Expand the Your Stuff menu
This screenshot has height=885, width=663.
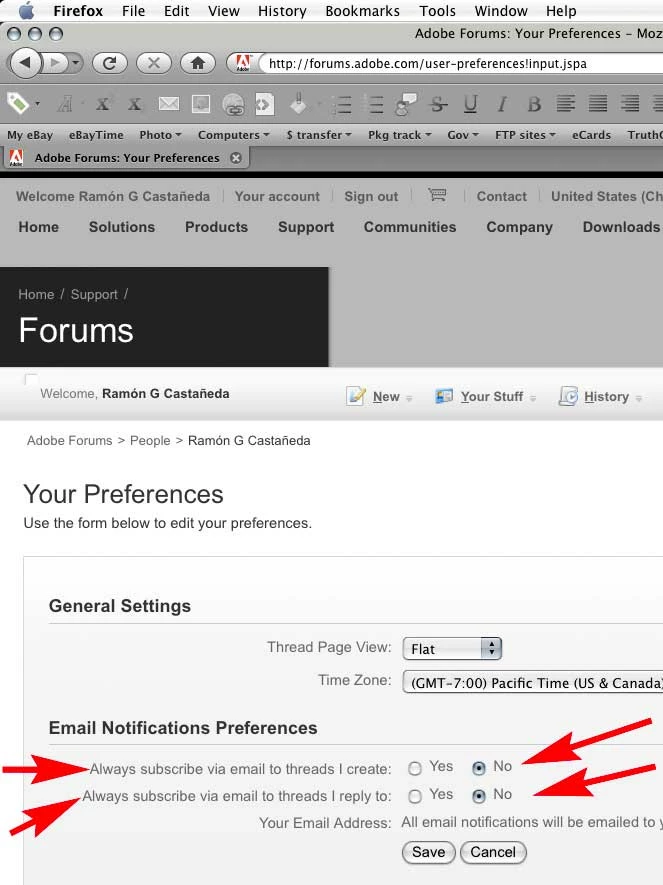click(x=485, y=397)
